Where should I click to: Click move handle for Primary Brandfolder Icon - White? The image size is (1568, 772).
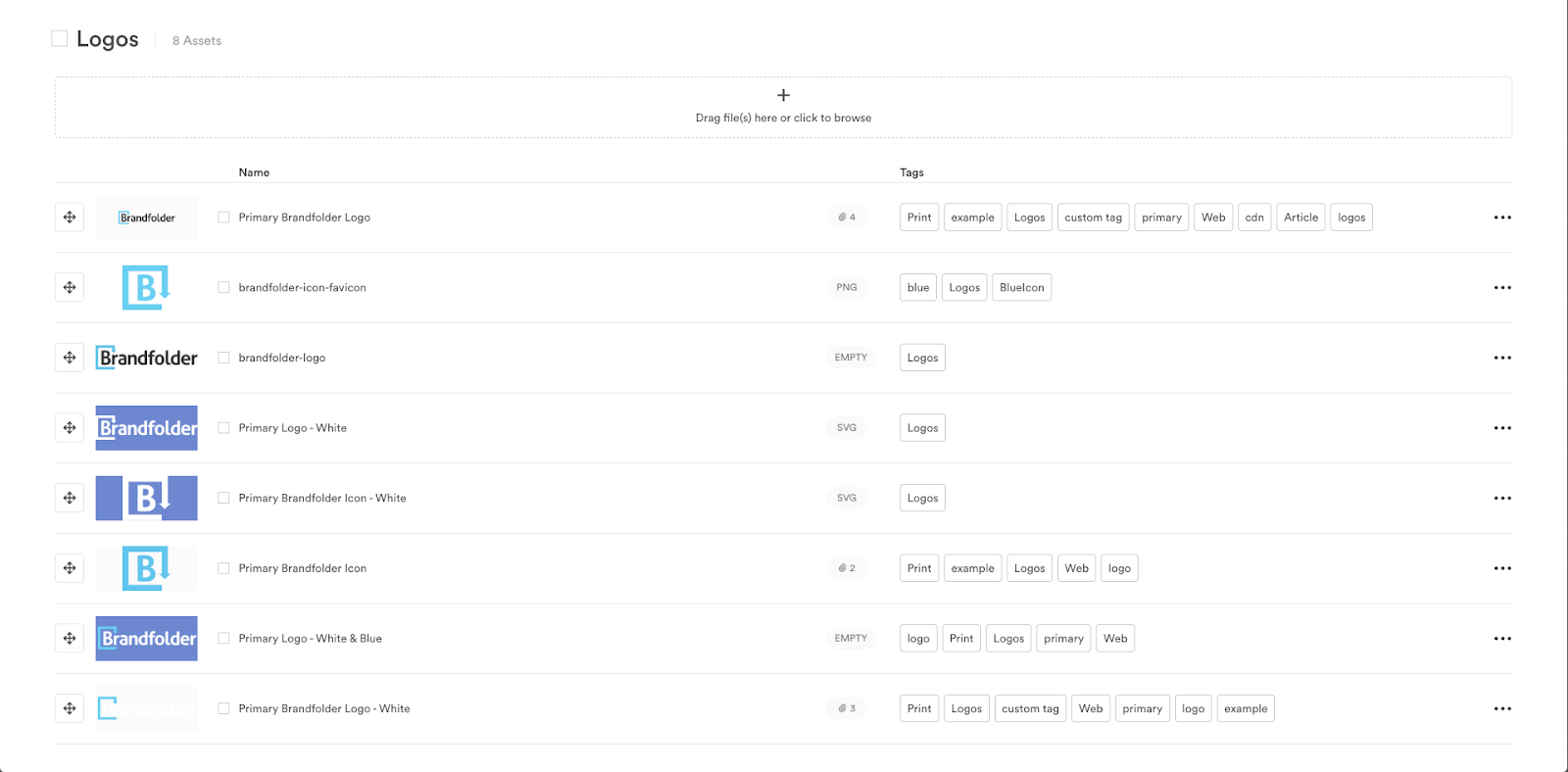[x=70, y=498]
